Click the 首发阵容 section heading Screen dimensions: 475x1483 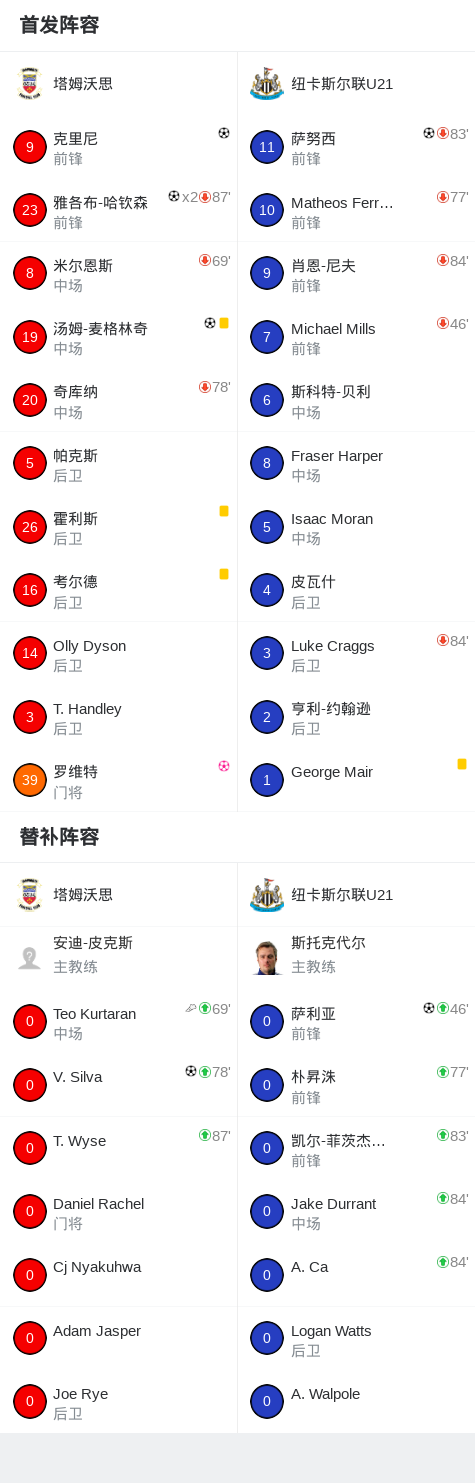(x=60, y=25)
